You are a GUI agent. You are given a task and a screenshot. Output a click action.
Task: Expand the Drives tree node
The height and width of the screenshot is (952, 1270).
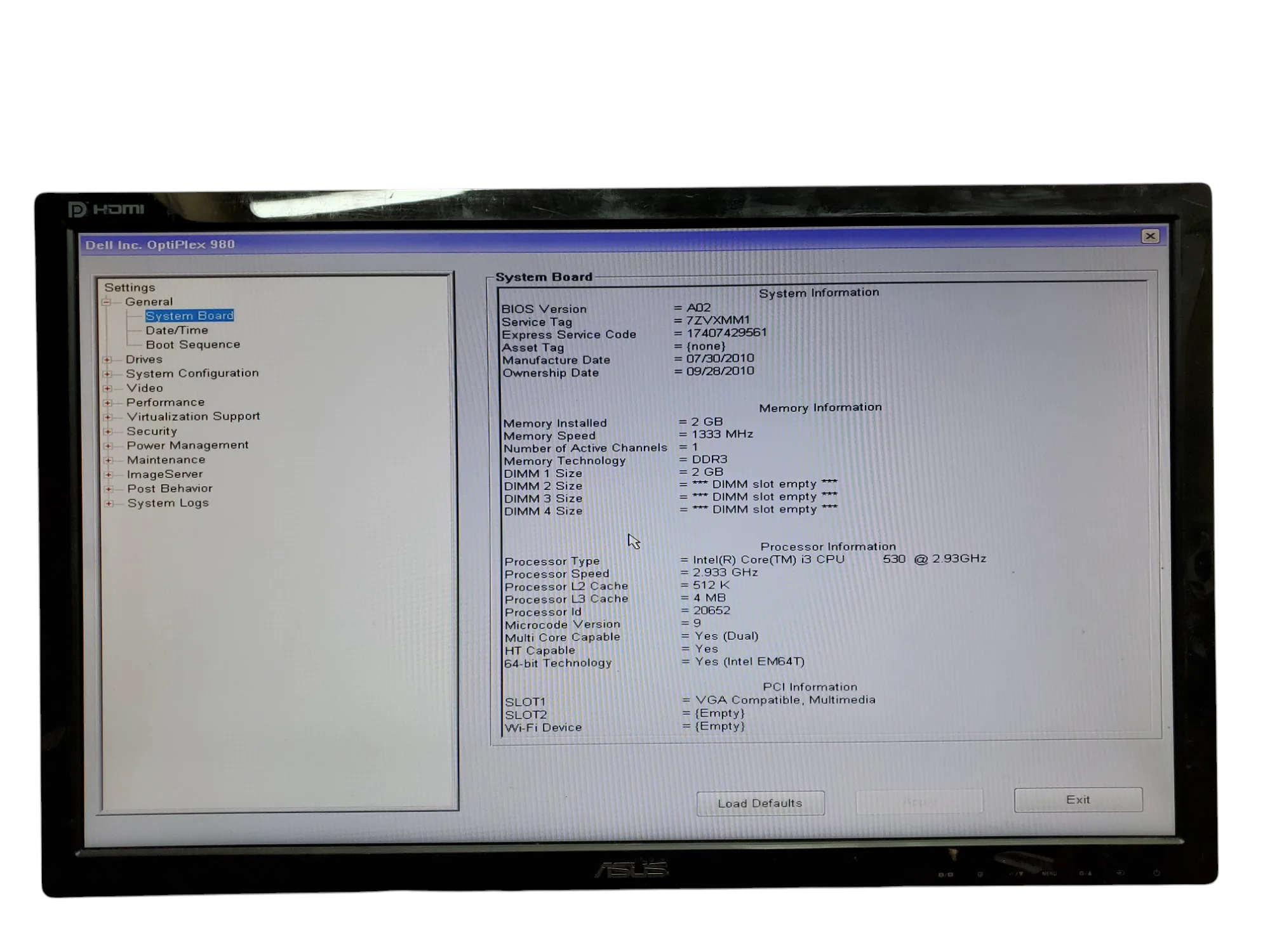pos(107,360)
